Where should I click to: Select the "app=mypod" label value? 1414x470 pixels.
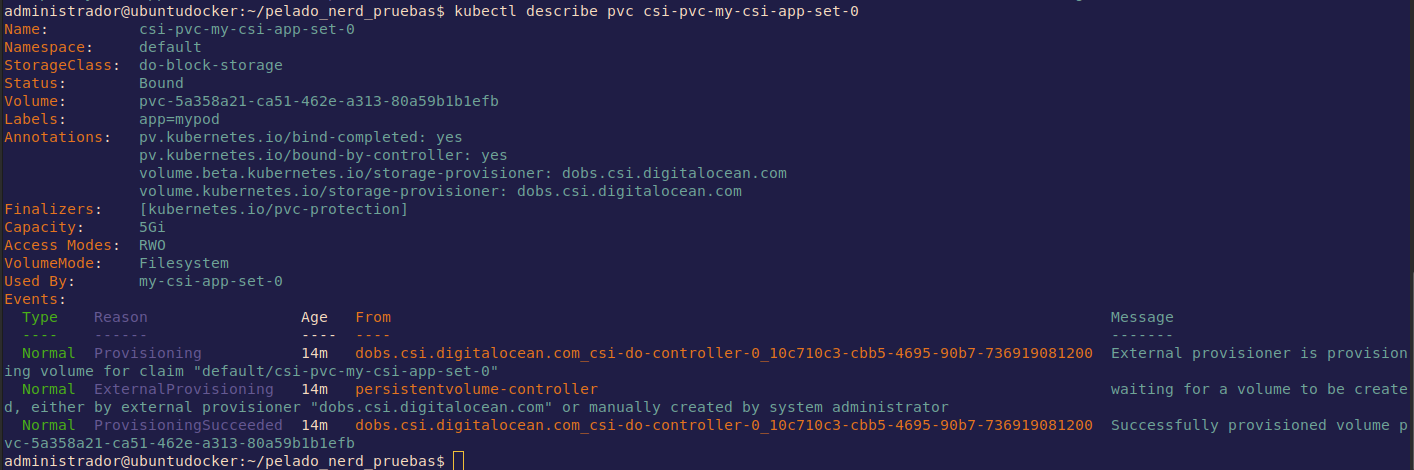point(179,119)
